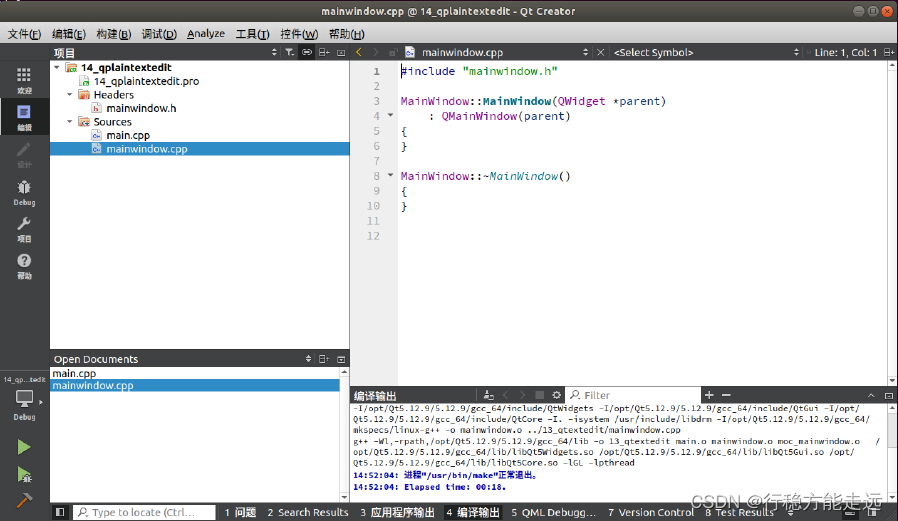Build project with hammer icon
The height and width of the screenshot is (521, 898).
23,500
